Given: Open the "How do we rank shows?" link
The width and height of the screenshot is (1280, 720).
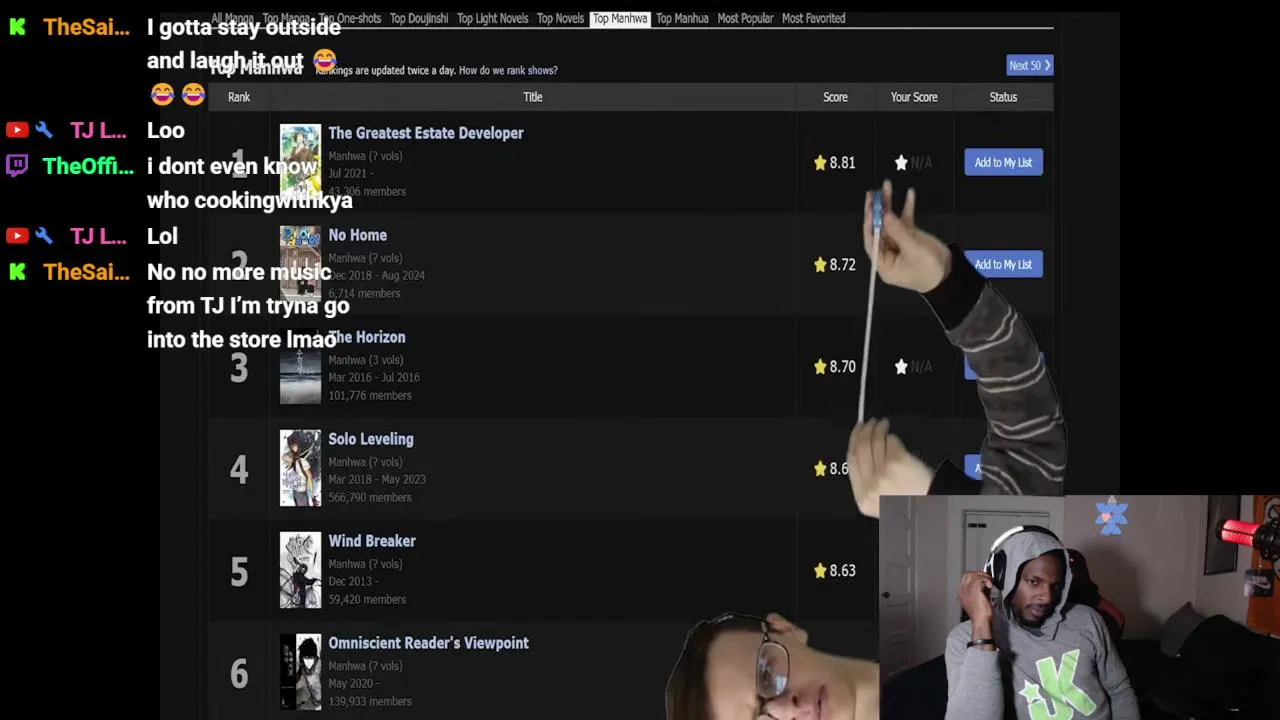Looking at the screenshot, I should tap(508, 70).
